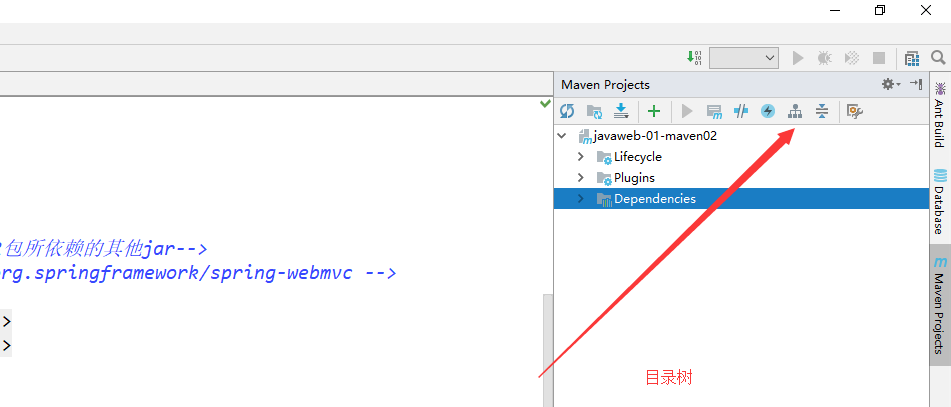The width and height of the screenshot is (951, 407).
Task: Run Maven build play icon
Action: tap(687, 111)
